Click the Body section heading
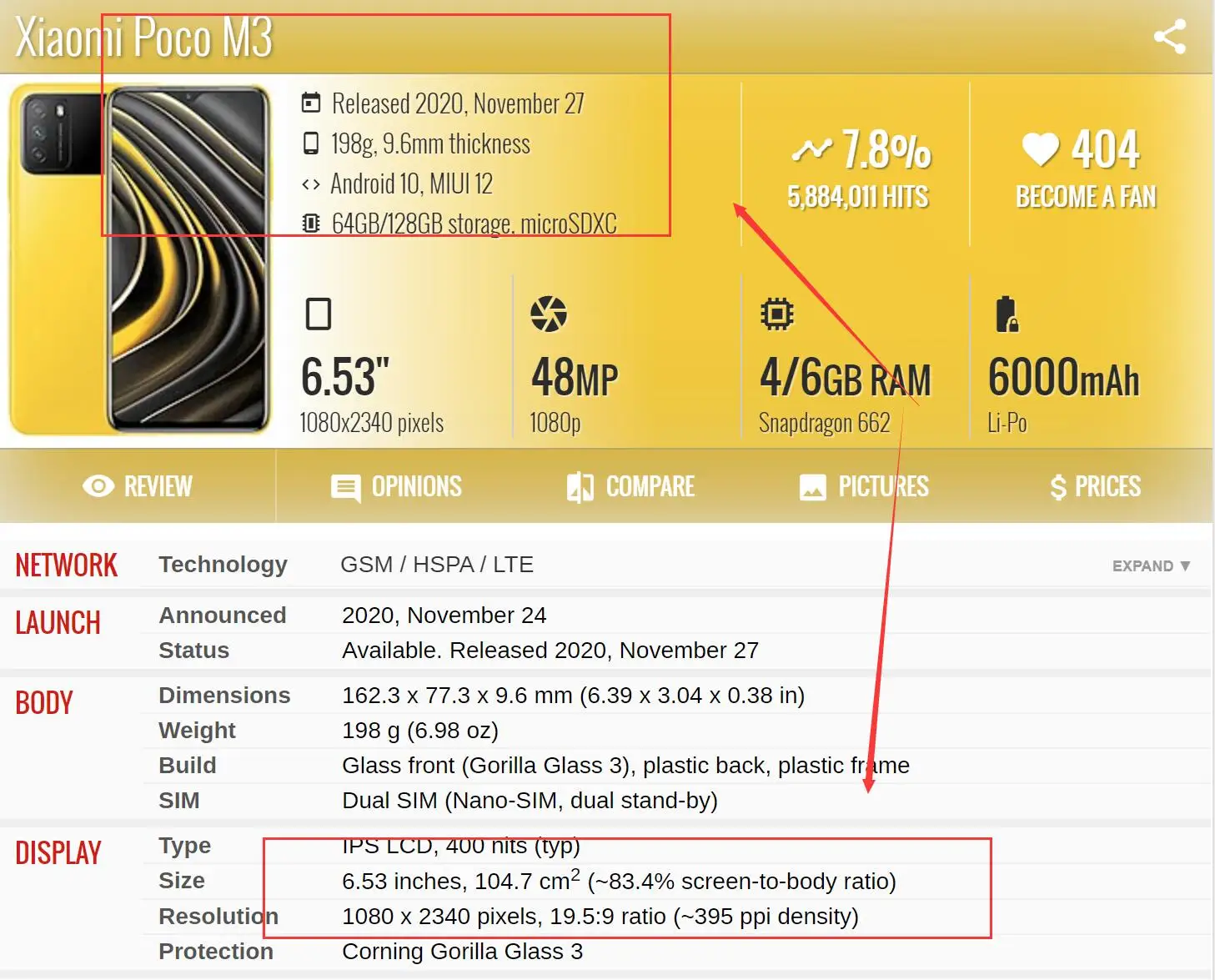1215x980 pixels. [x=44, y=703]
